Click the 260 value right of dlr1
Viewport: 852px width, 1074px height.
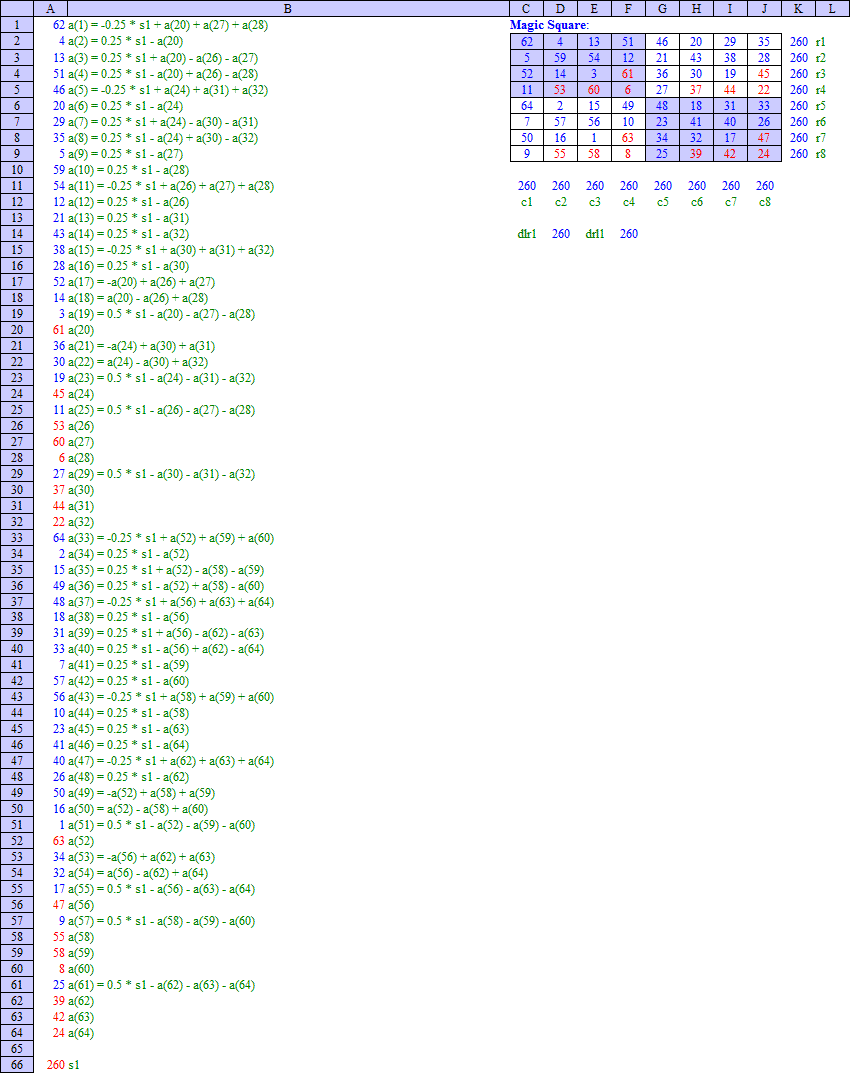point(561,234)
